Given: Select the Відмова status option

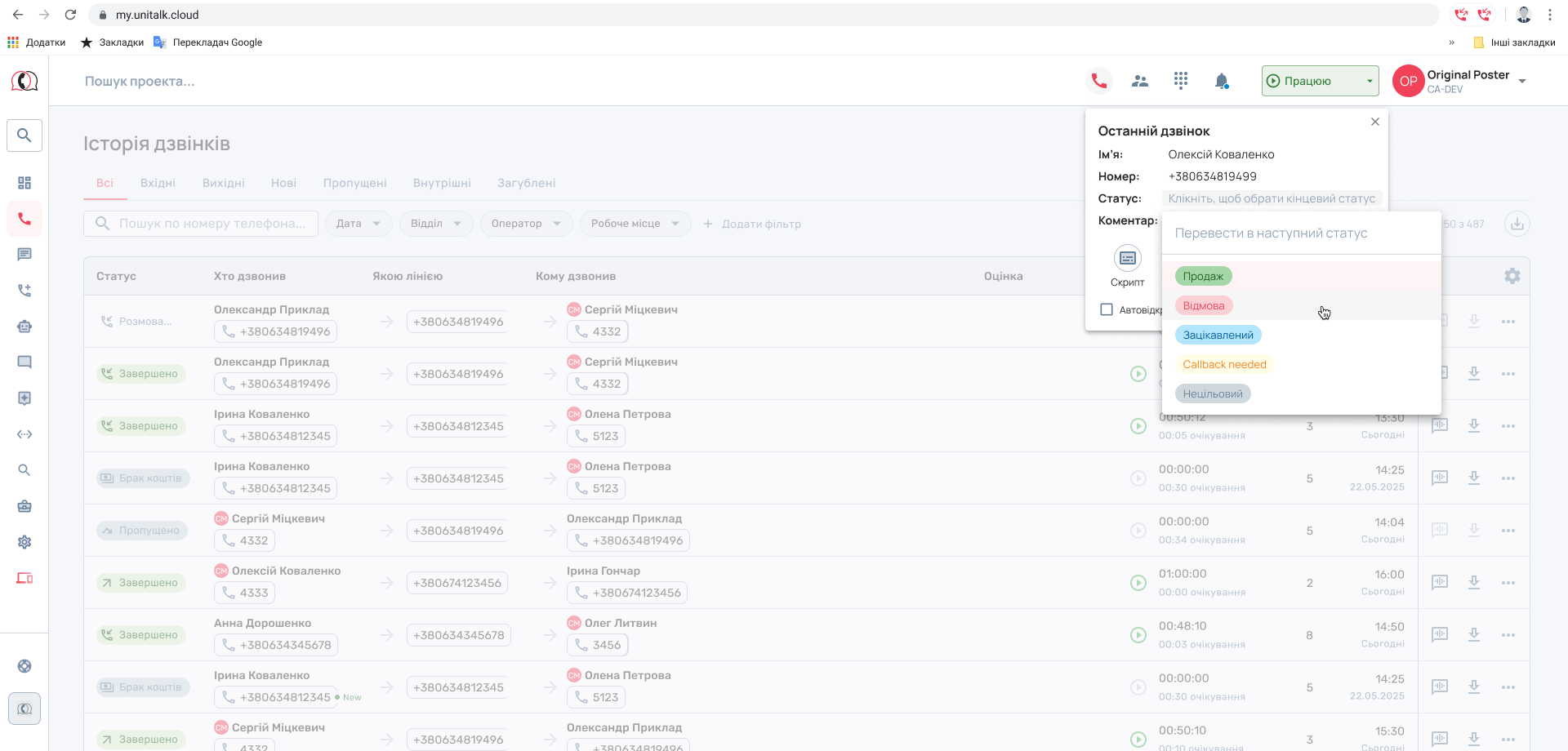Looking at the screenshot, I should click(x=1204, y=305).
